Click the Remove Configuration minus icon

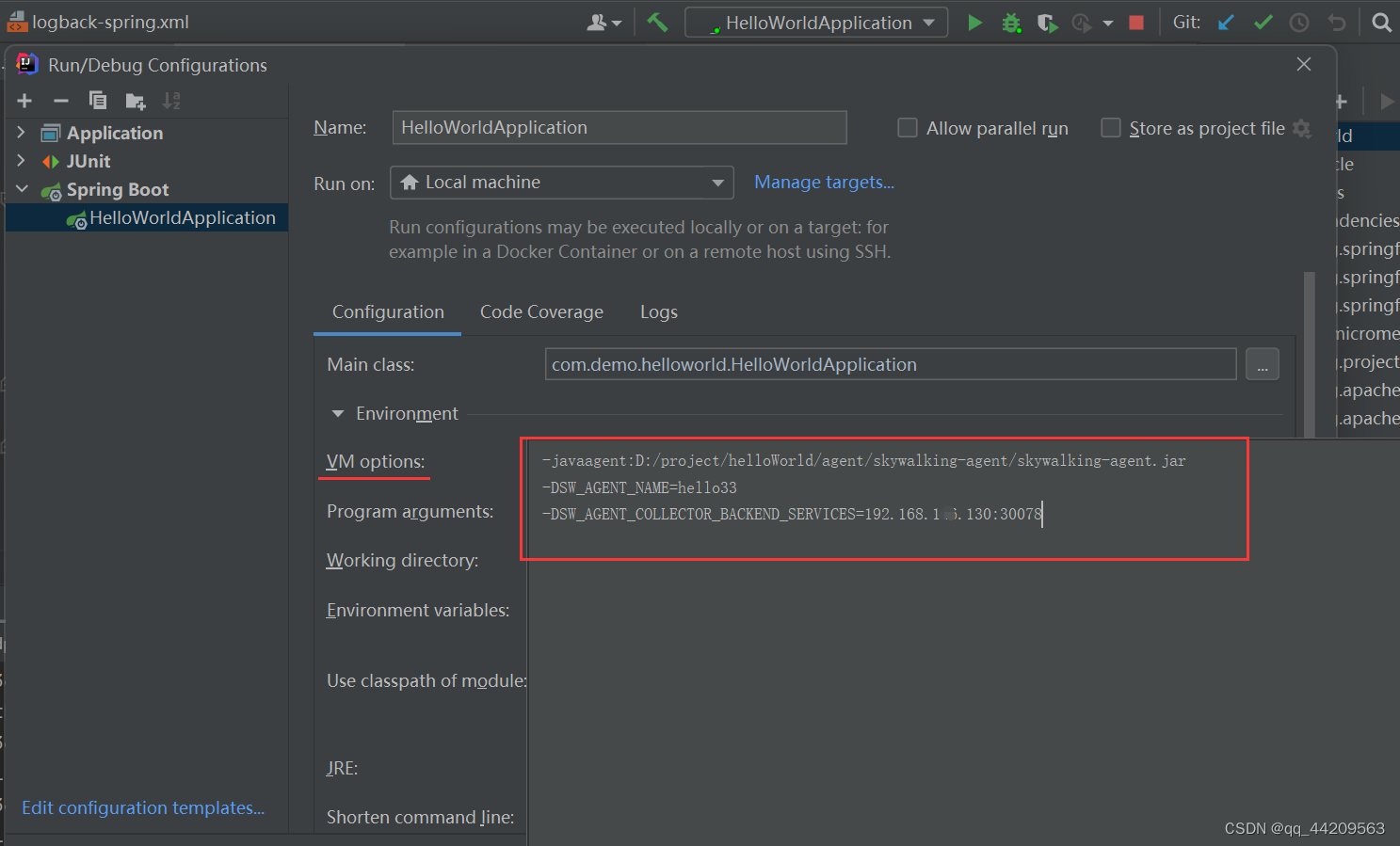click(61, 101)
